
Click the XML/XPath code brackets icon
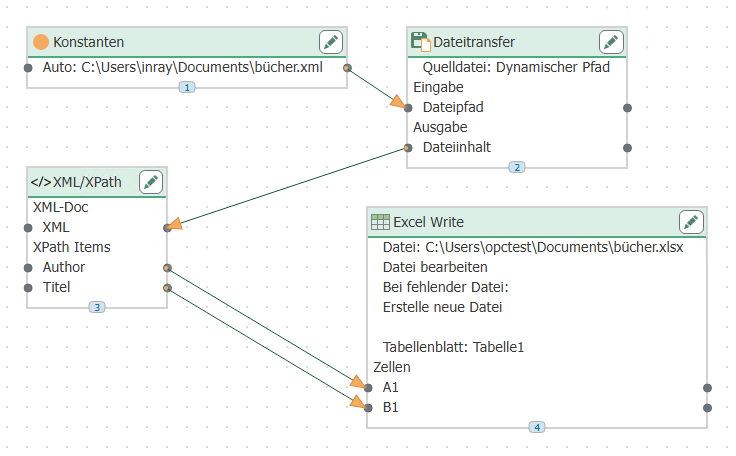(x=41, y=182)
